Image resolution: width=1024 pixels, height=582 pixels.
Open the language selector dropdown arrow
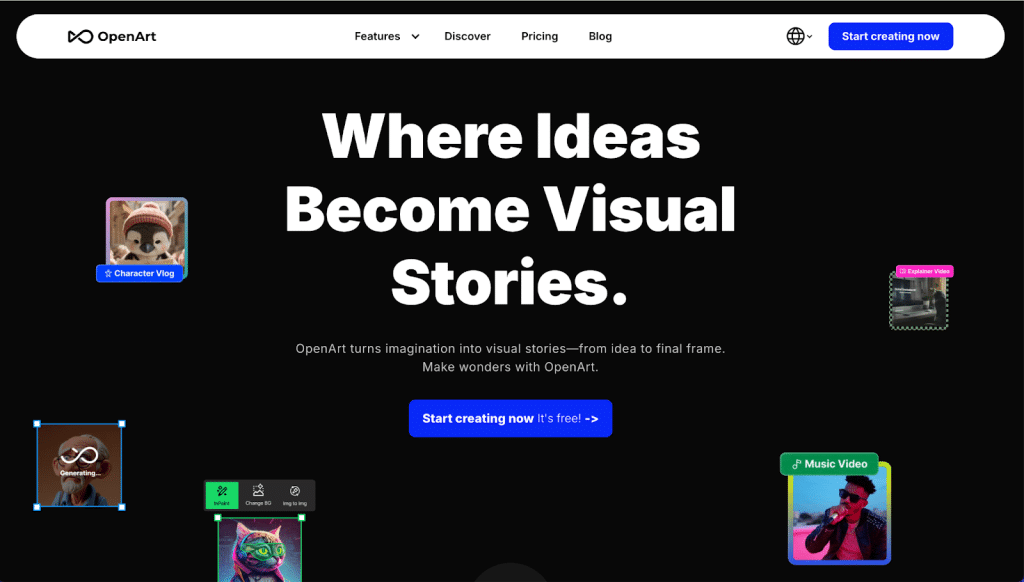click(810, 37)
